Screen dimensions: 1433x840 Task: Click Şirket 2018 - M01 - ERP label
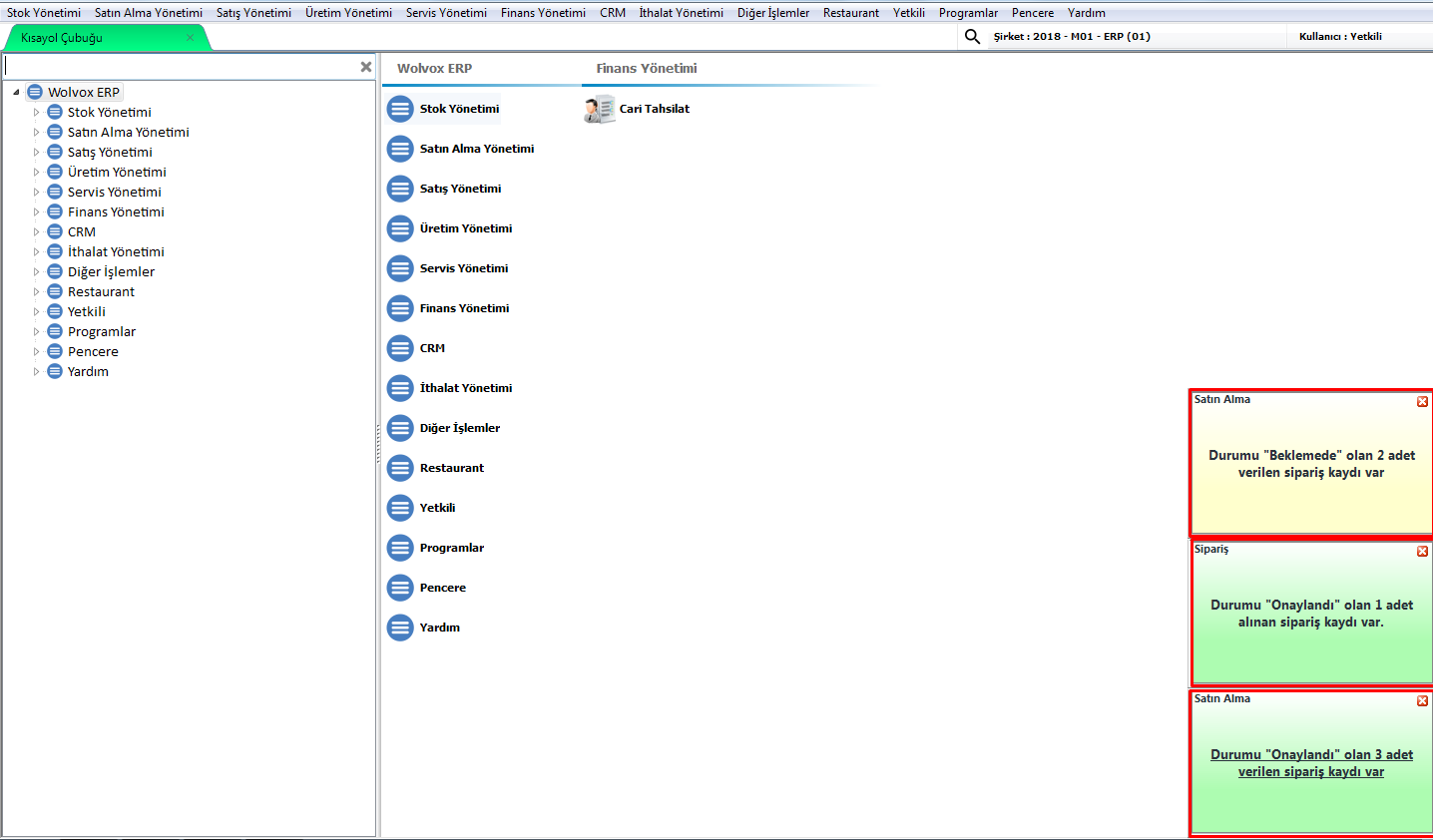1072,37
